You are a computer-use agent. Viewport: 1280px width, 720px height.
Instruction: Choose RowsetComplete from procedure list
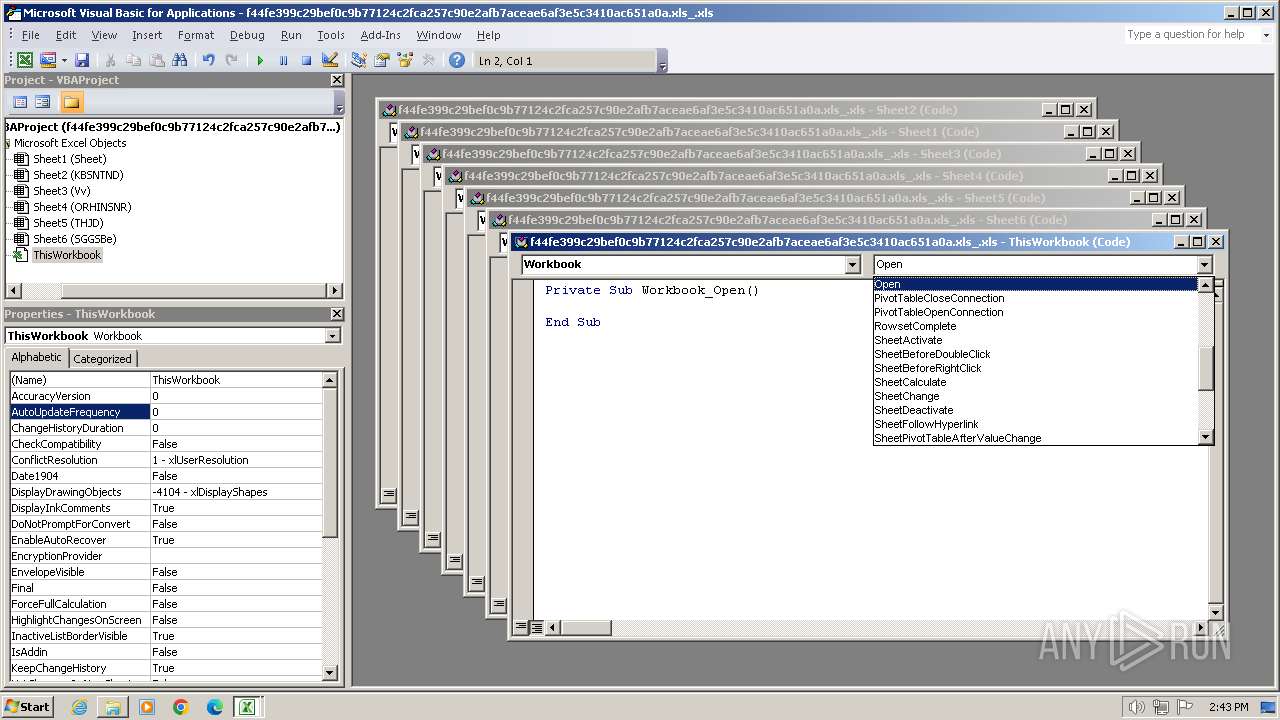pos(915,326)
